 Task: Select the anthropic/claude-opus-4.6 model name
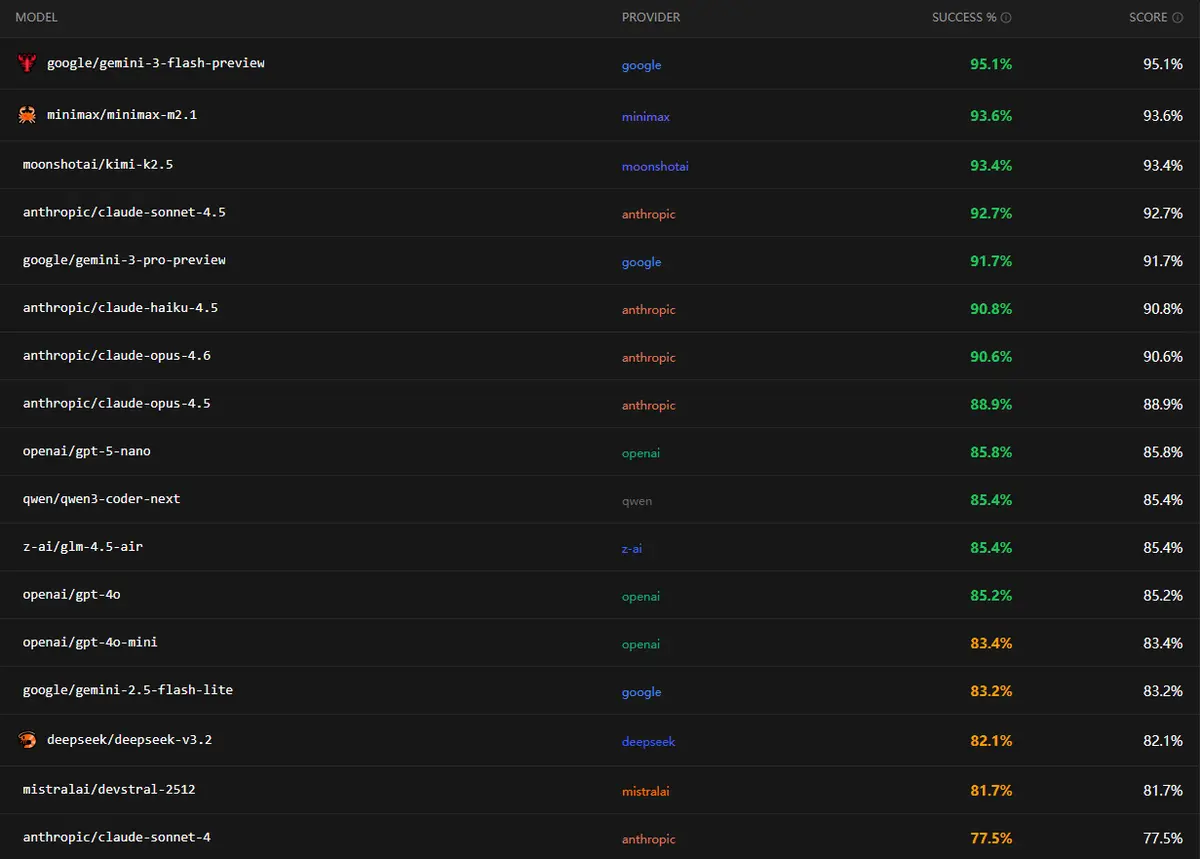pyautogui.click(x=117, y=356)
